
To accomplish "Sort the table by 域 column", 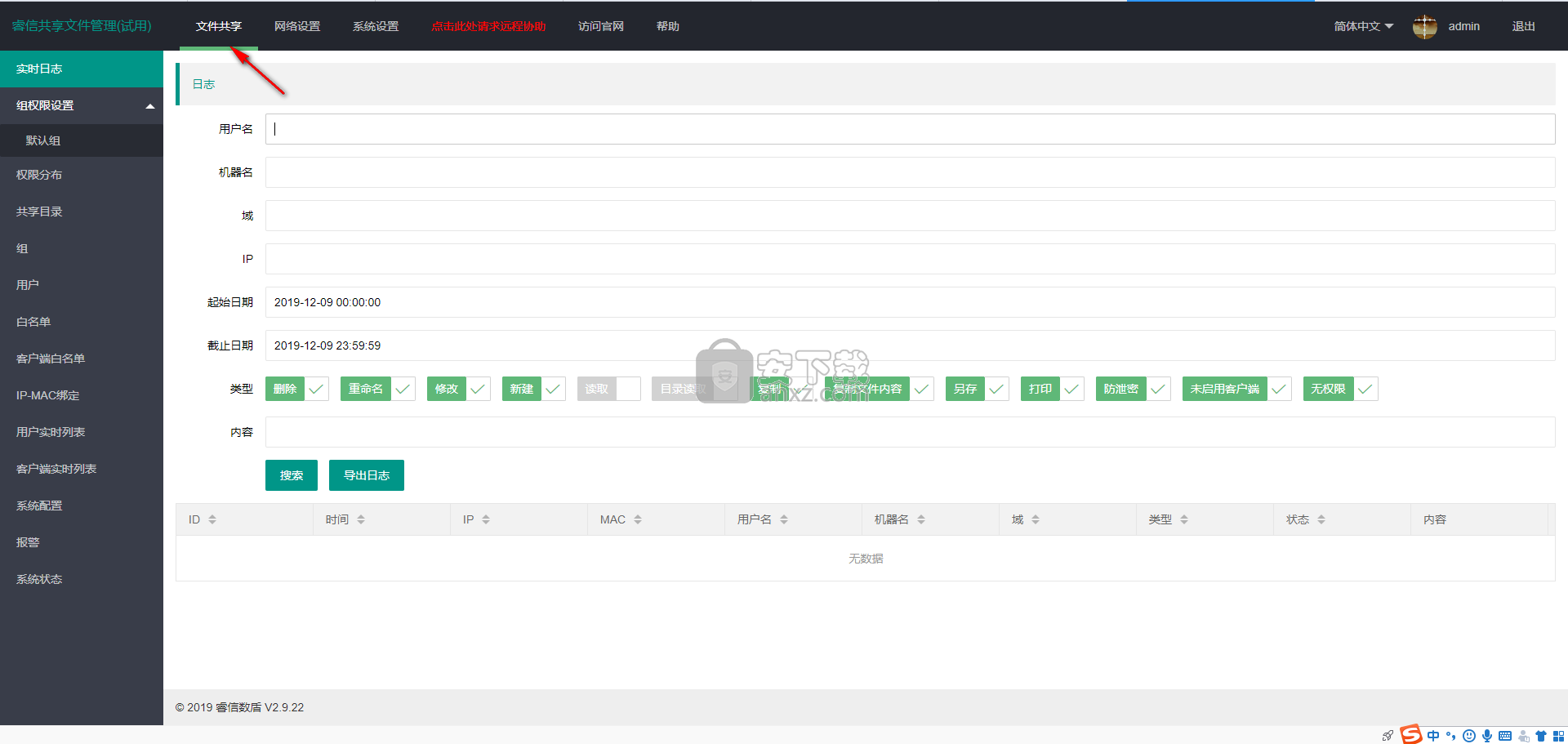I will (1036, 519).
